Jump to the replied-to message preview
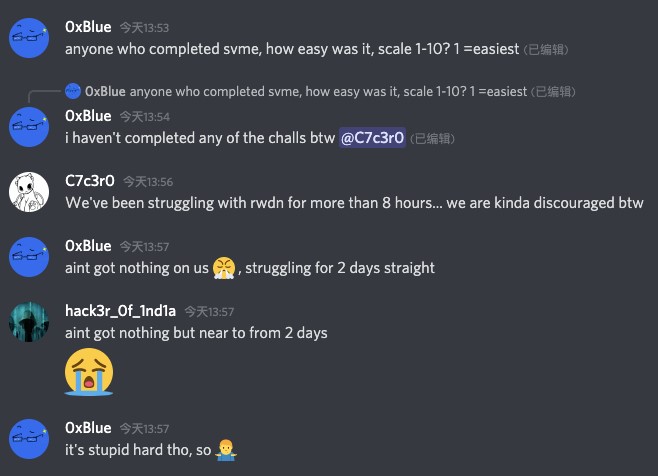This screenshot has width=658, height=476. pos(320,92)
